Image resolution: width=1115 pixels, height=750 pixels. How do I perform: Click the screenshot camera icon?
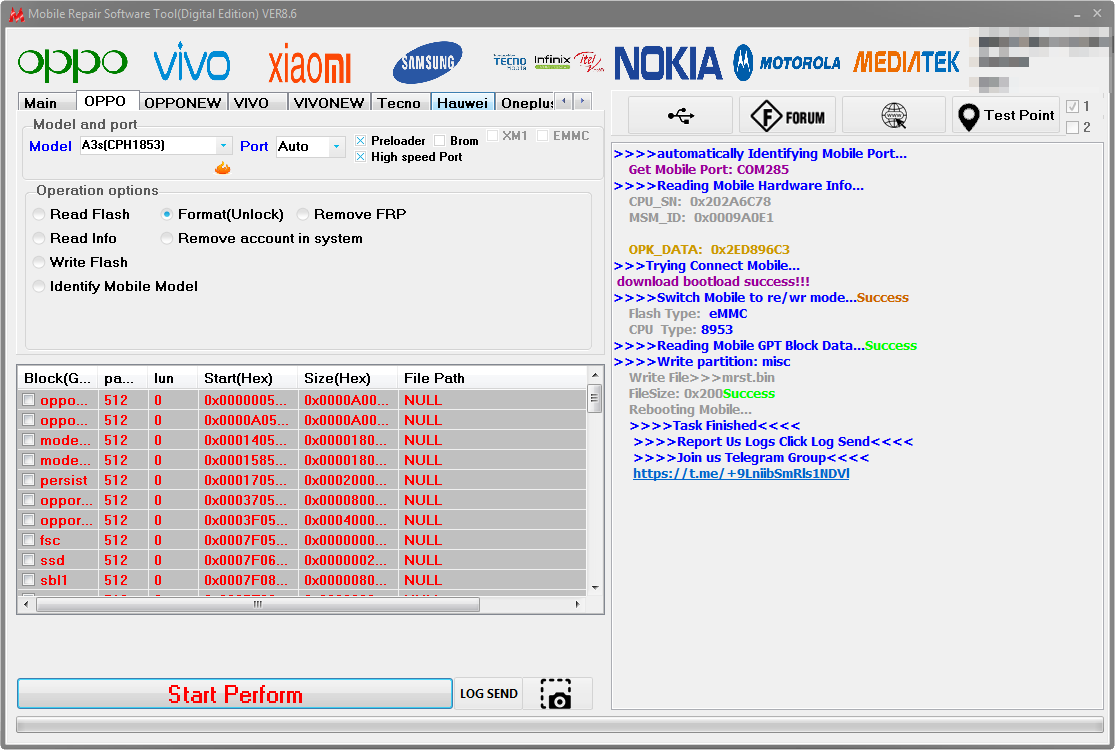tap(556, 694)
